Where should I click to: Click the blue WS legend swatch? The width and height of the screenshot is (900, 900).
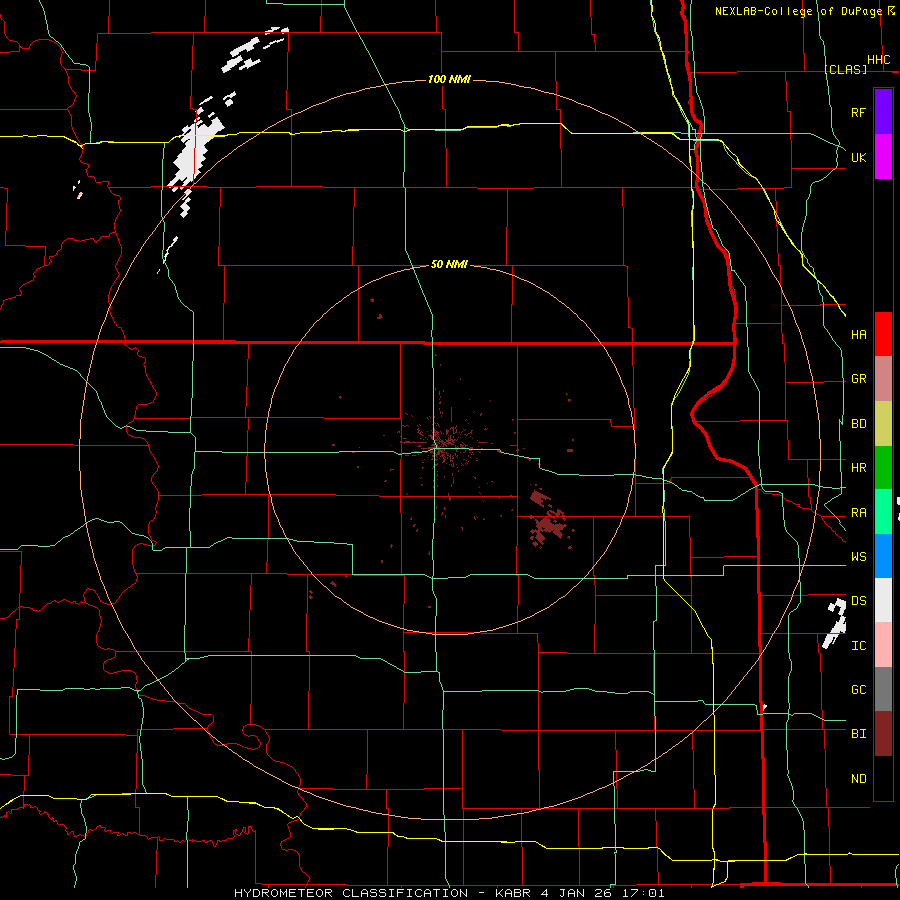[x=883, y=556]
